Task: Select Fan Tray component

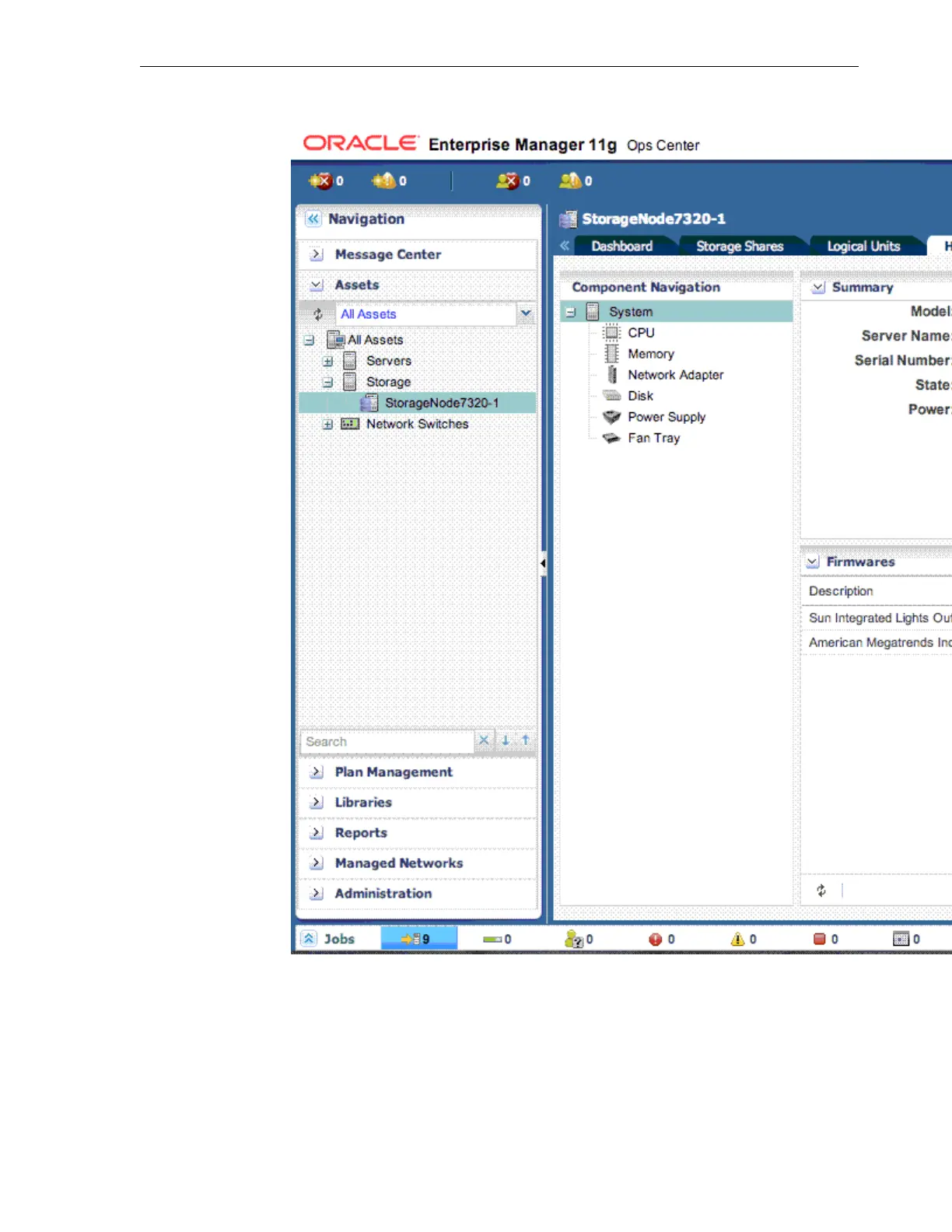Action: (654, 438)
